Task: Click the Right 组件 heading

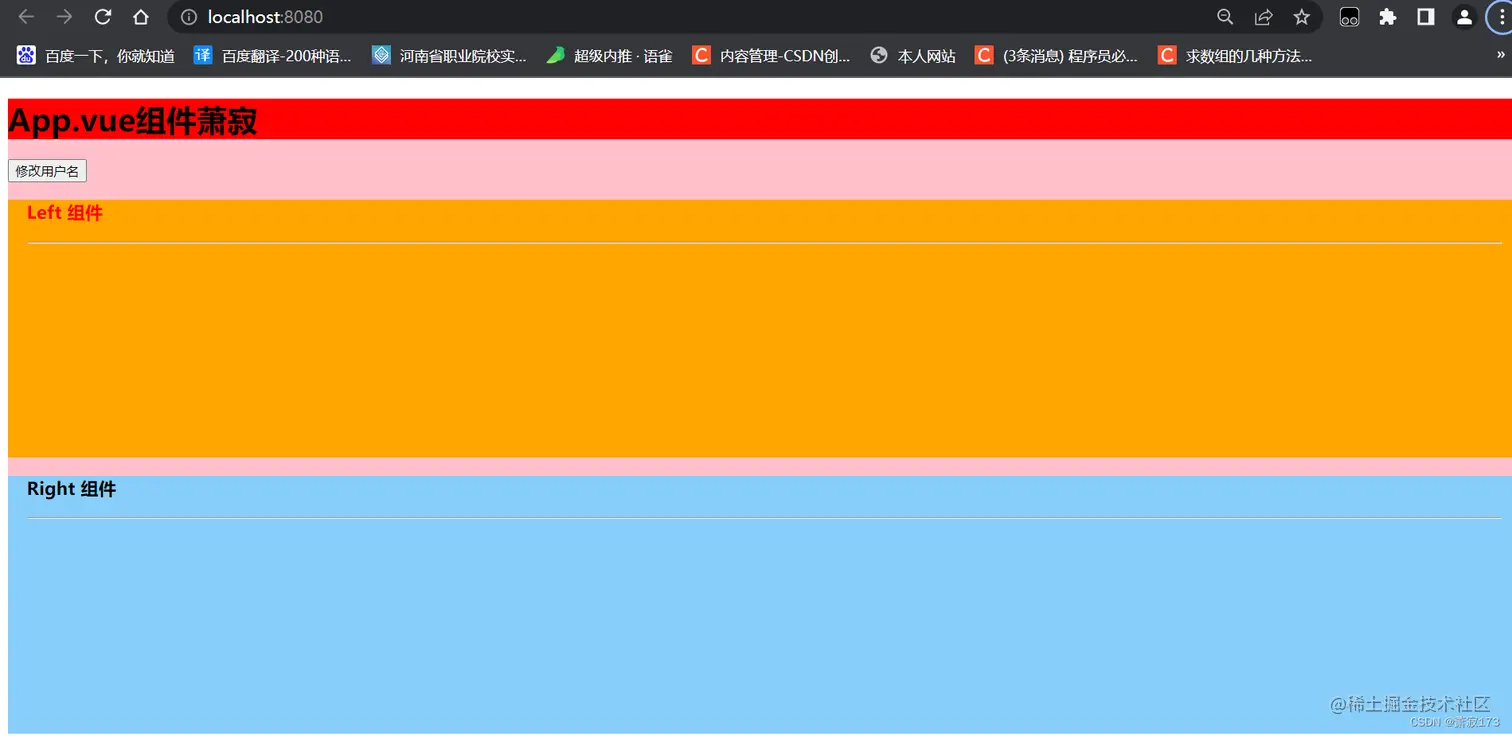Action: (x=72, y=489)
